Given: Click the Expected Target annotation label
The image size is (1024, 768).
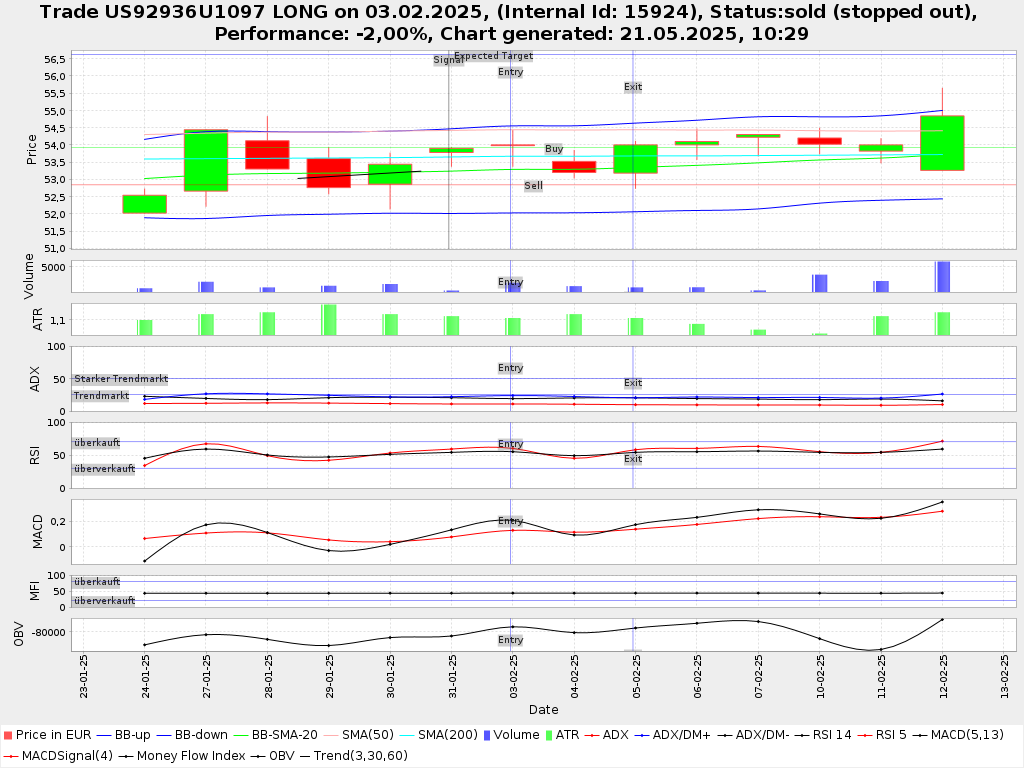Looking at the screenshot, I should (x=493, y=56).
